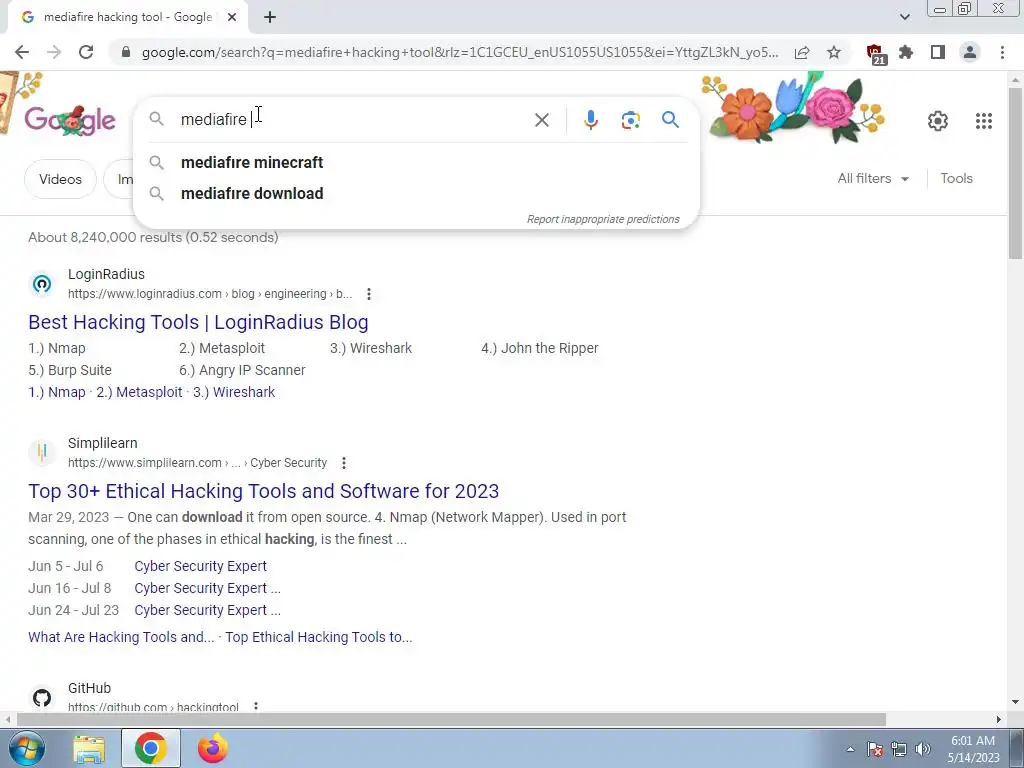Open the taskbar clock 6:01 AM

(x=973, y=749)
